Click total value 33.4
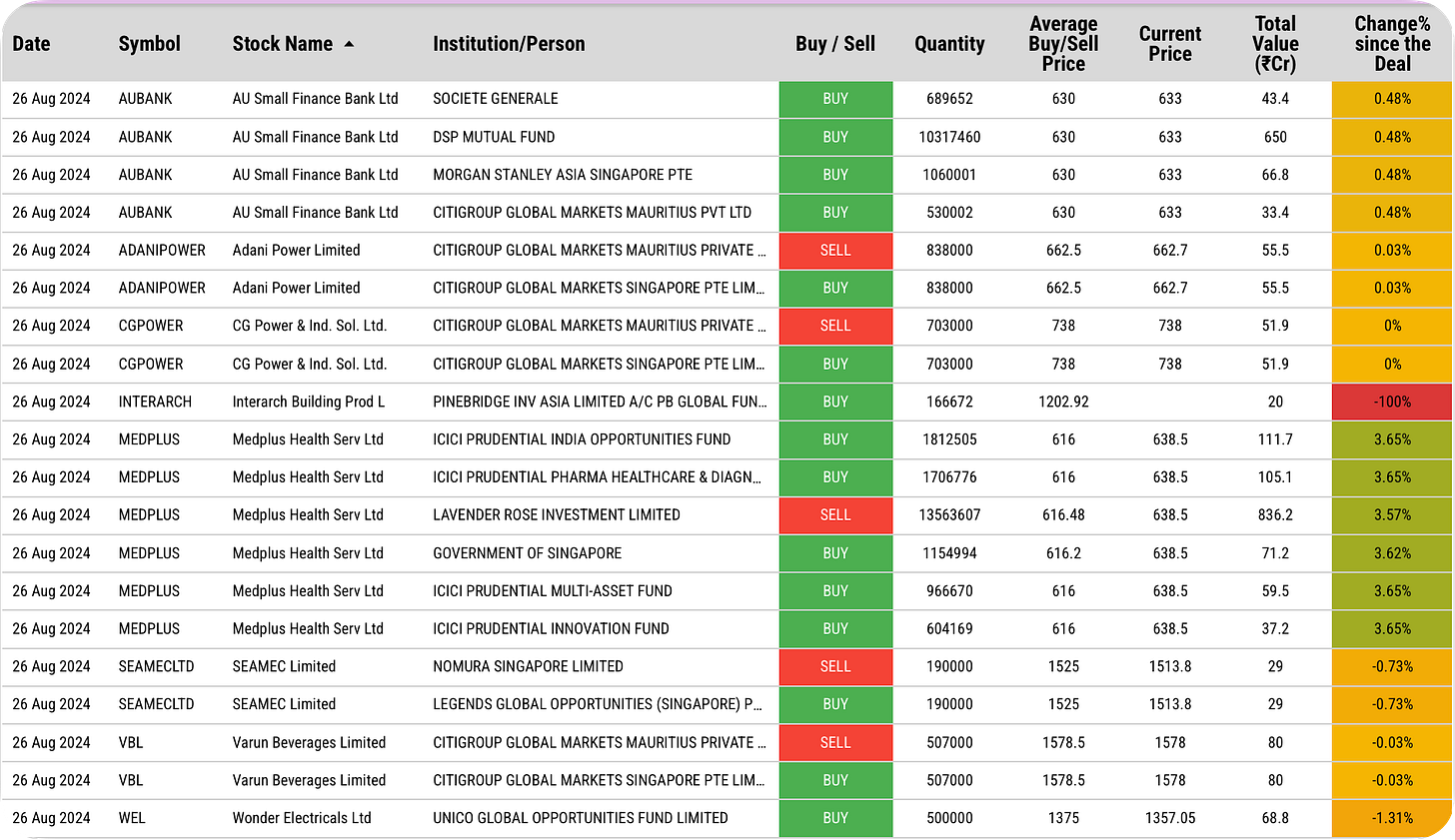 click(x=1275, y=213)
